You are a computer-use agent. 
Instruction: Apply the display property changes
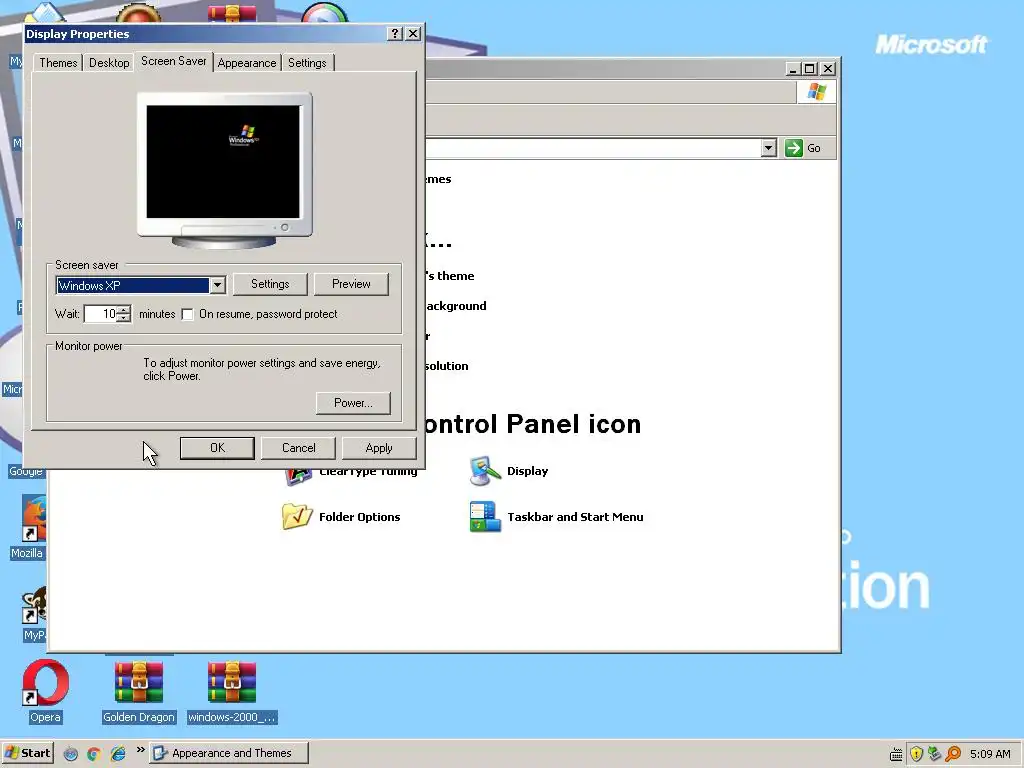pyautogui.click(x=379, y=448)
